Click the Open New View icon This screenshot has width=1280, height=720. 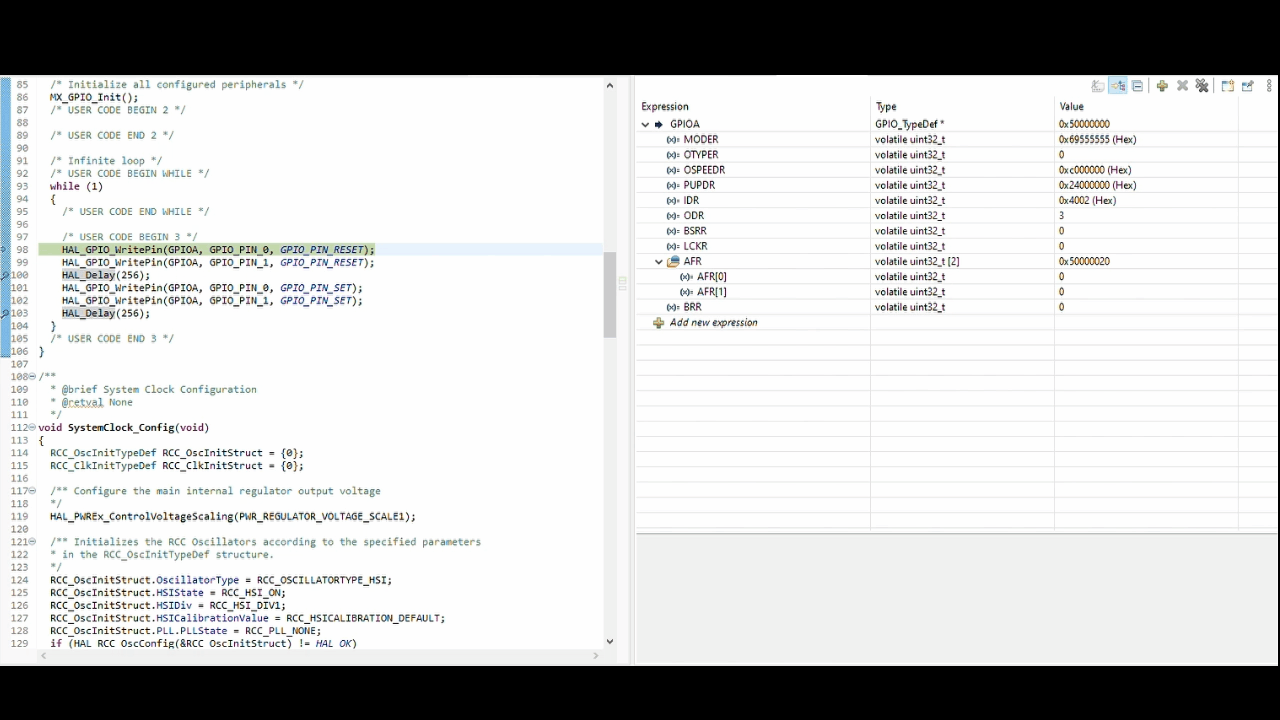tap(1227, 86)
